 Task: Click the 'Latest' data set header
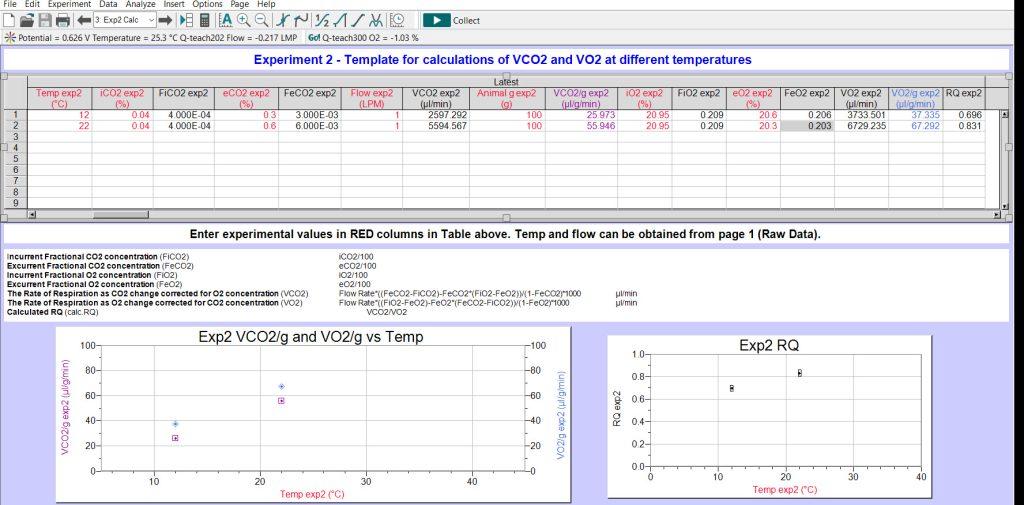coord(506,82)
